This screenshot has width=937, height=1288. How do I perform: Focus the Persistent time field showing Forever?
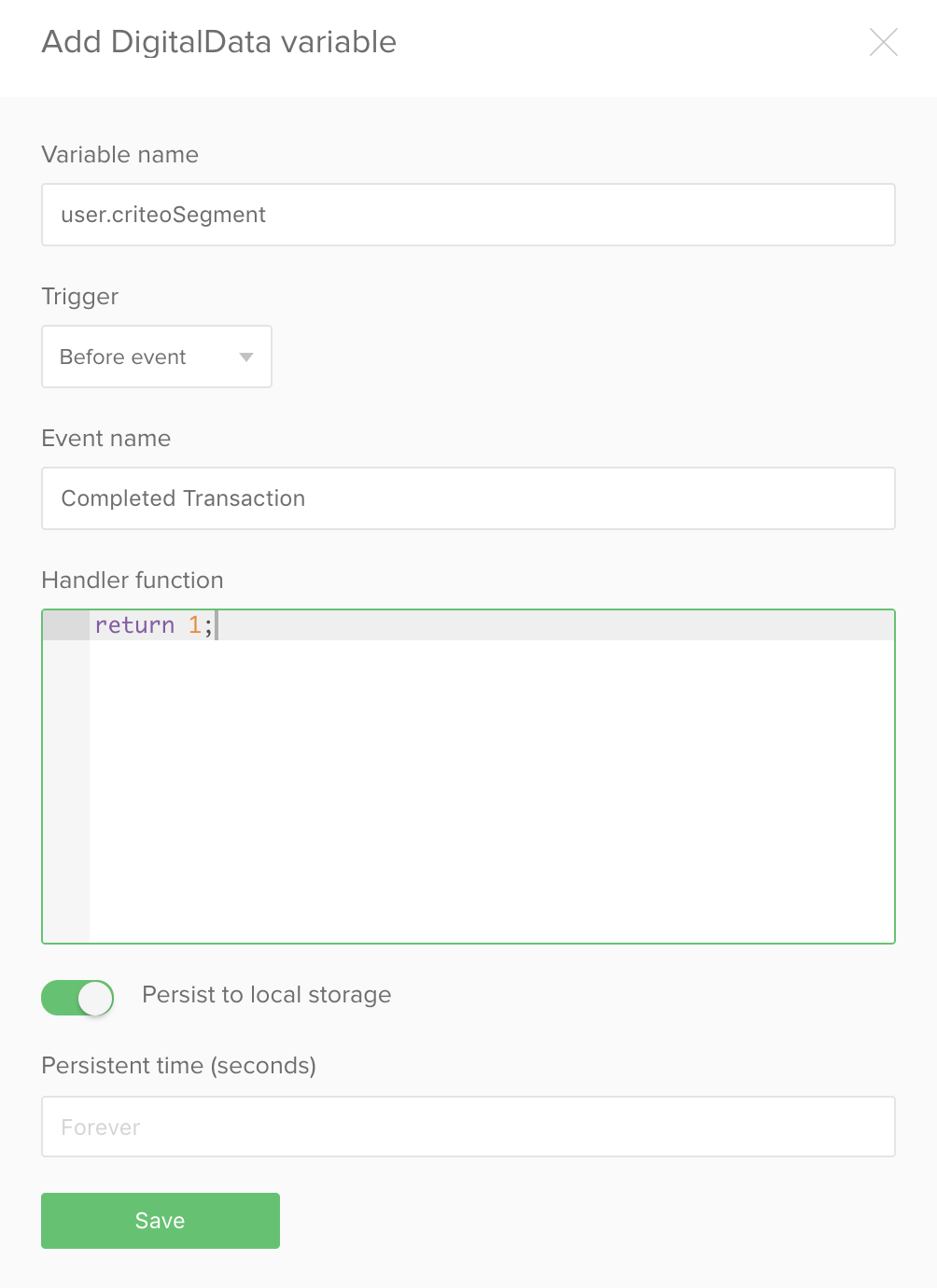(468, 1127)
